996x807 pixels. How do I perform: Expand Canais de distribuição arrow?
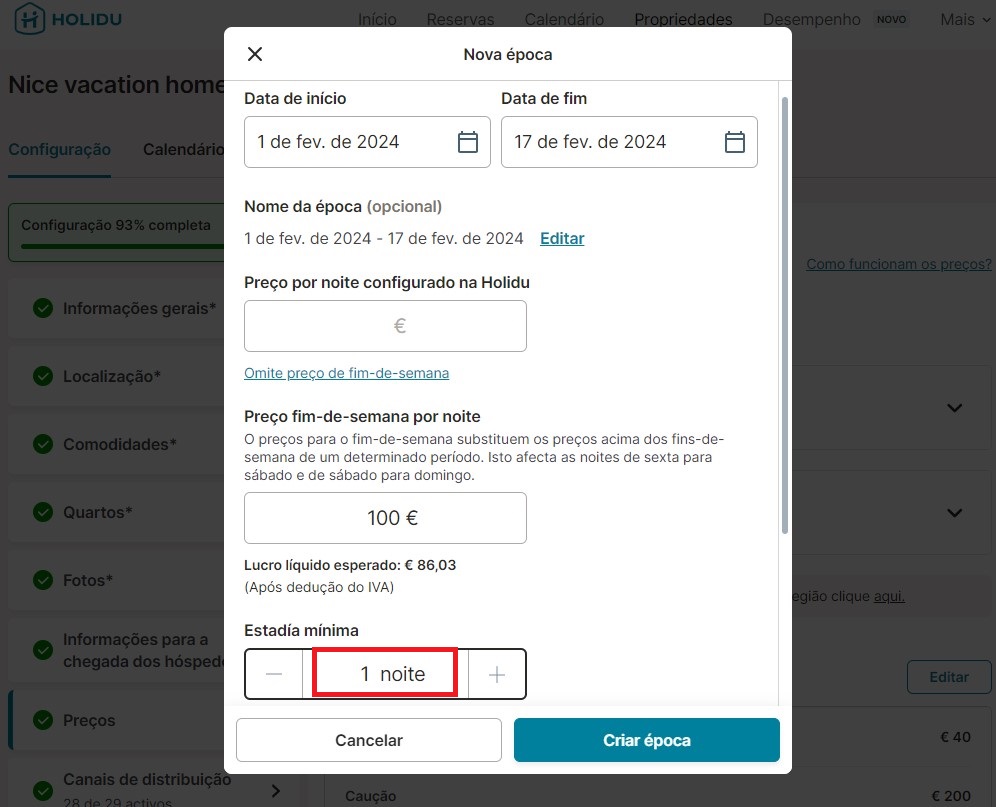tap(276, 790)
